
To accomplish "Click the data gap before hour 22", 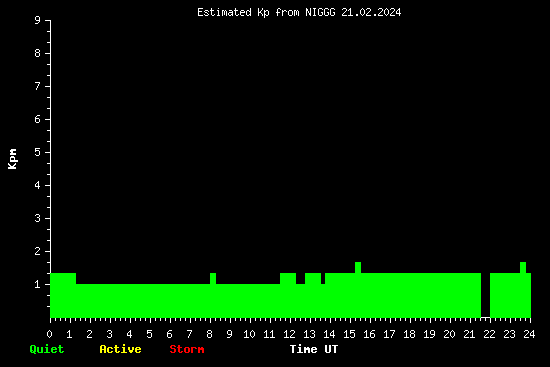I will click(x=485, y=295).
